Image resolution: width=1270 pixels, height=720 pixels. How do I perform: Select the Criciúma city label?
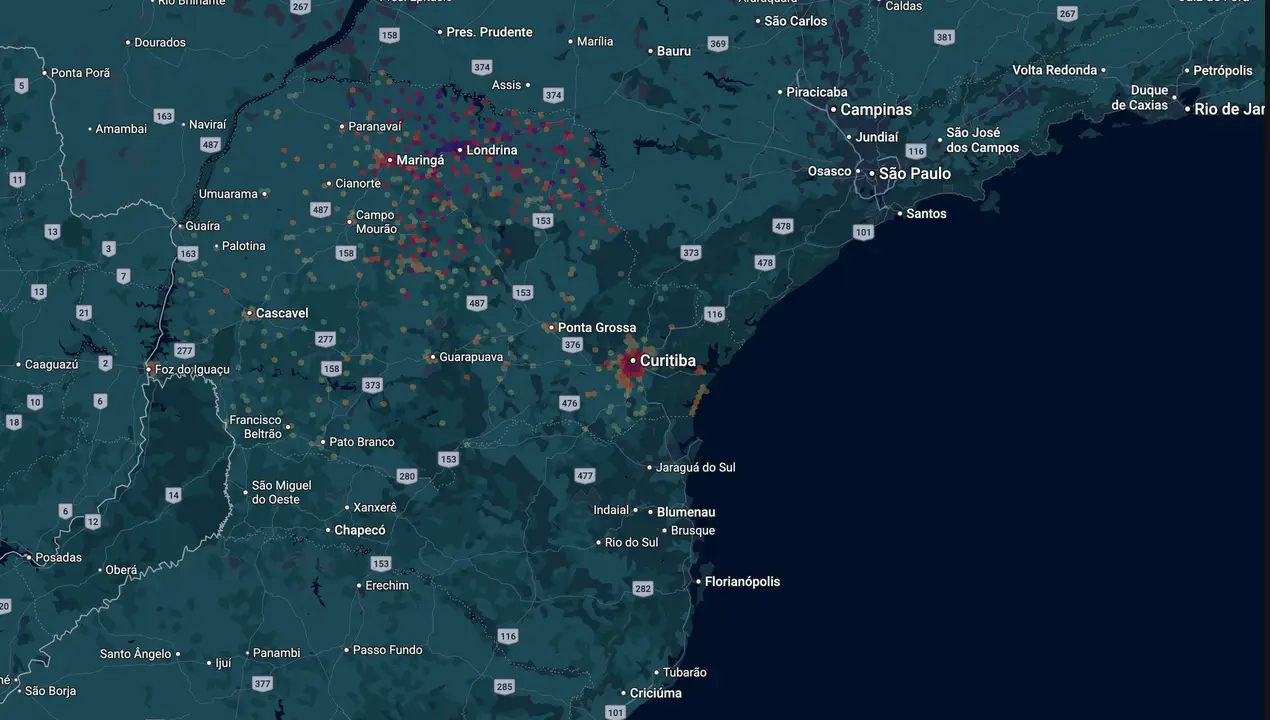[x=656, y=693]
